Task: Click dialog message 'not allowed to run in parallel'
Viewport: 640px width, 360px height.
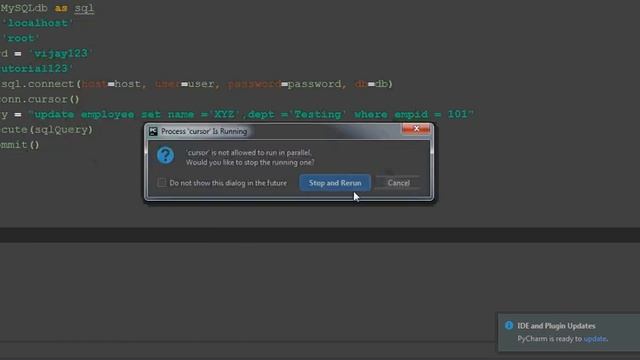Action: coord(249,153)
